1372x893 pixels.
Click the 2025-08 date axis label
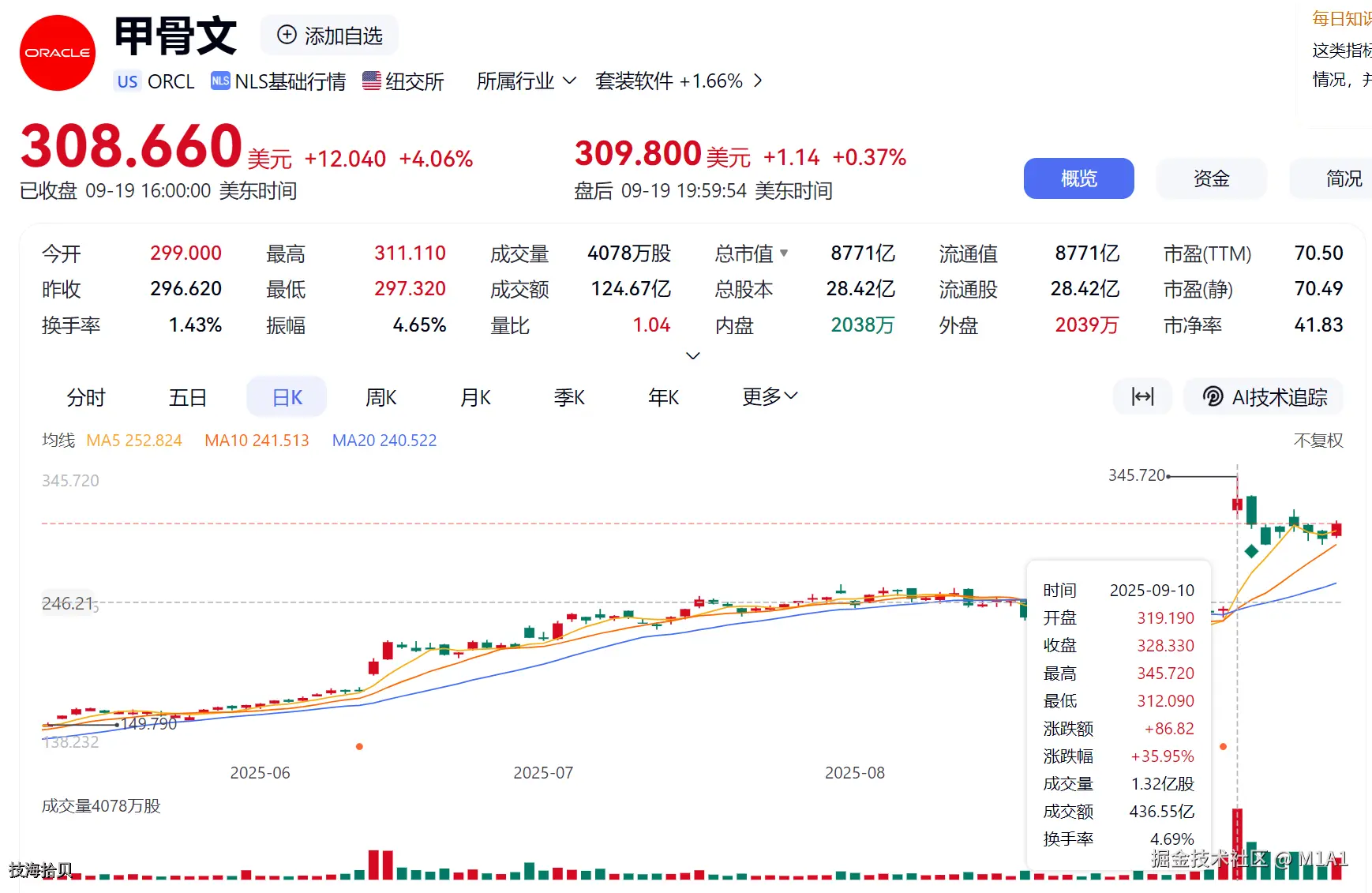[855, 773]
